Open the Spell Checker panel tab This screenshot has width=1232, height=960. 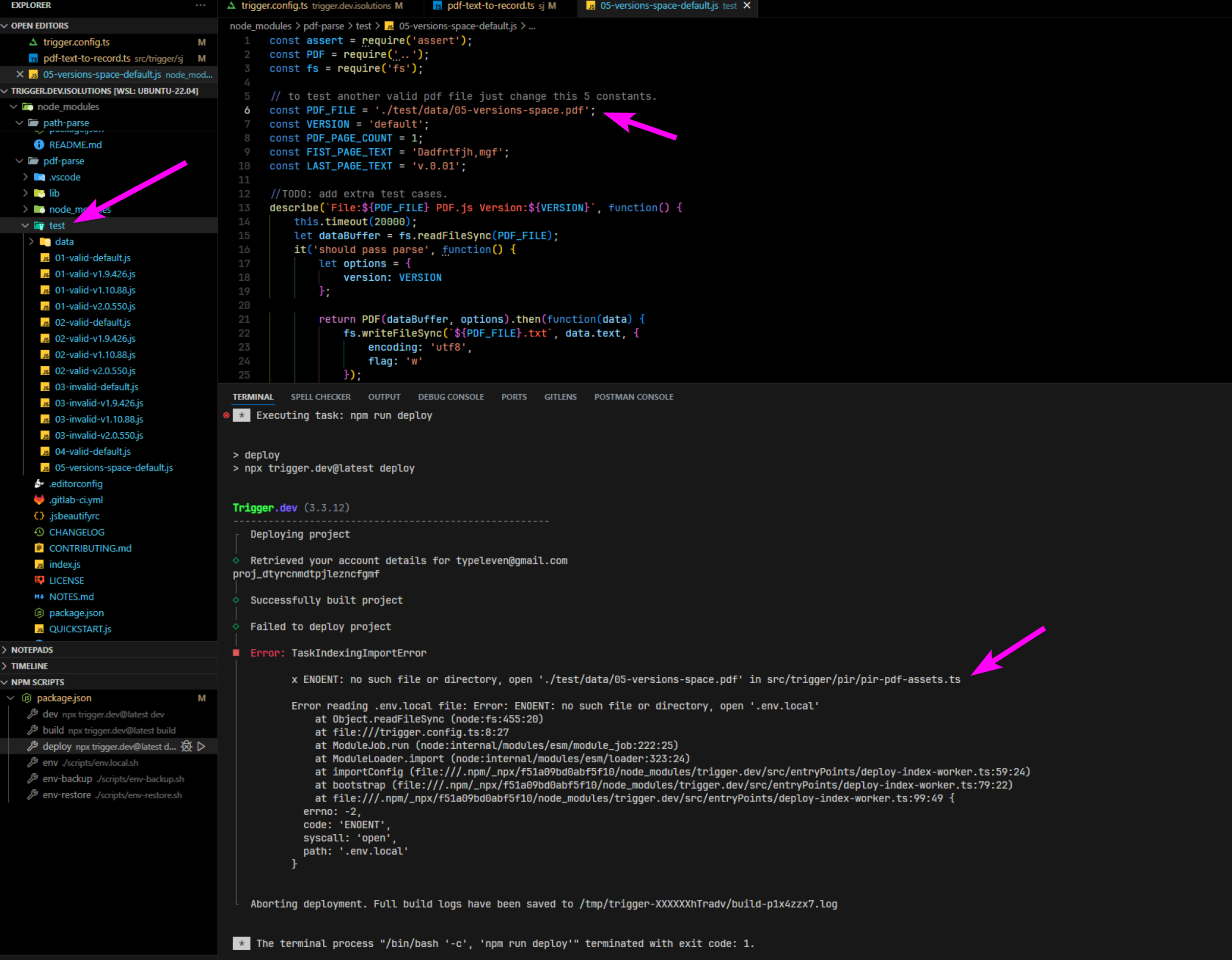tap(321, 397)
